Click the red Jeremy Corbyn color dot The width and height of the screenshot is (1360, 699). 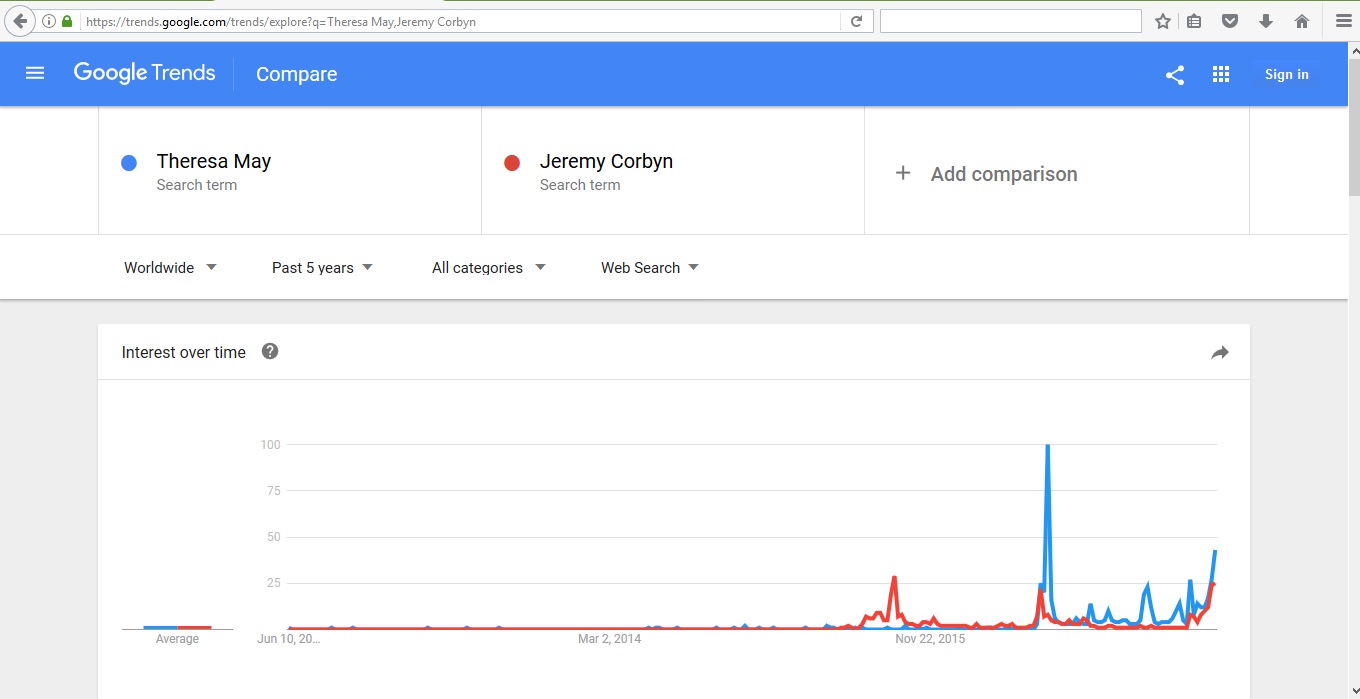[512, 163]
